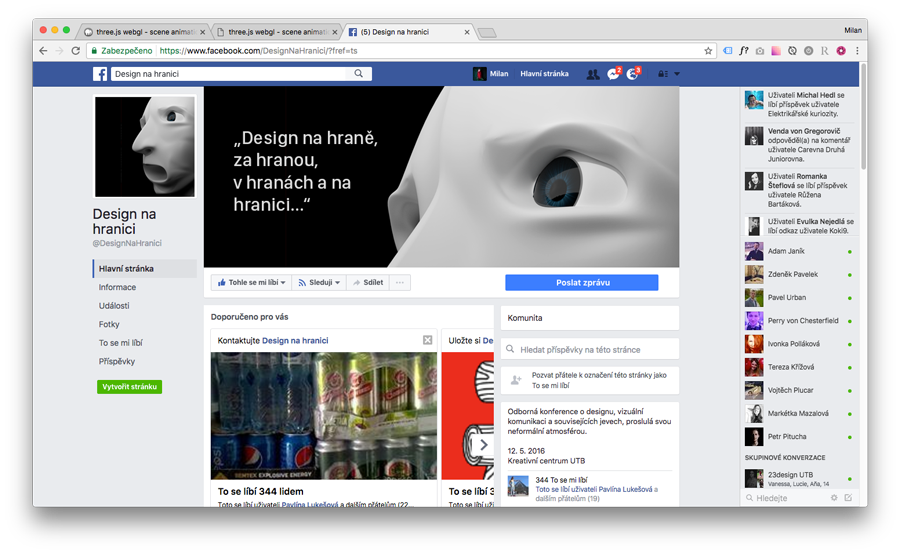Click 'Hledat příspěvky na této stránce' search field
The image size is (900, 553).
coord(590,350)
